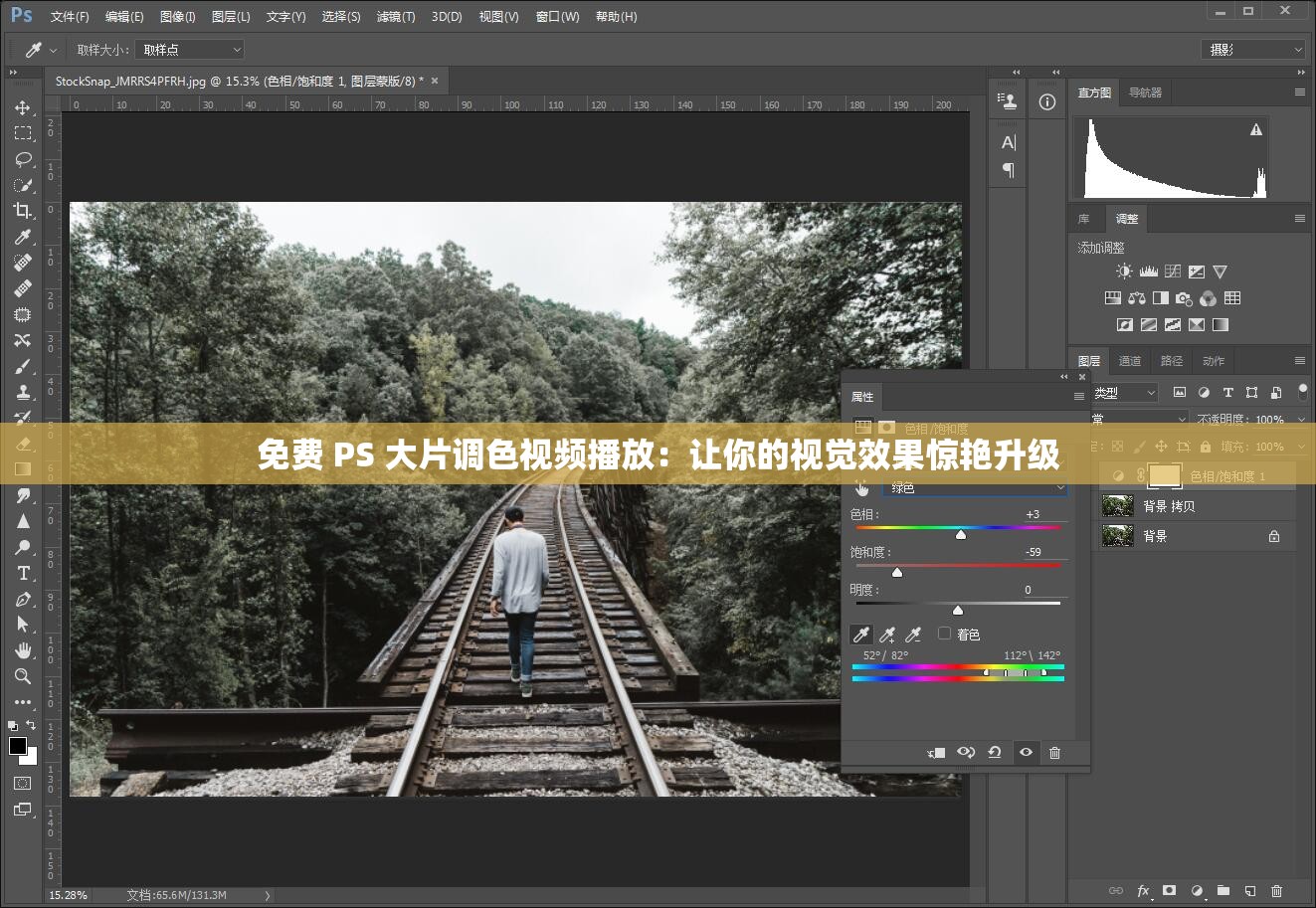The image size is (1316, 908).
Task: Open the 摄影 workspace dropdown
Action: pos(1252,49)
